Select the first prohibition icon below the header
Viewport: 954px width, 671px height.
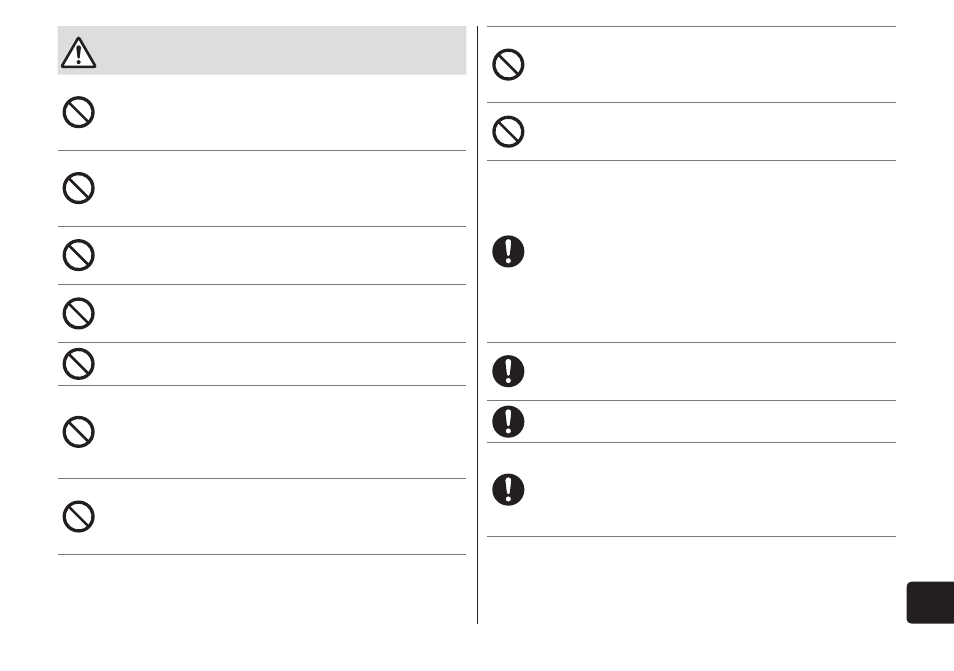[x=78, y=112]
